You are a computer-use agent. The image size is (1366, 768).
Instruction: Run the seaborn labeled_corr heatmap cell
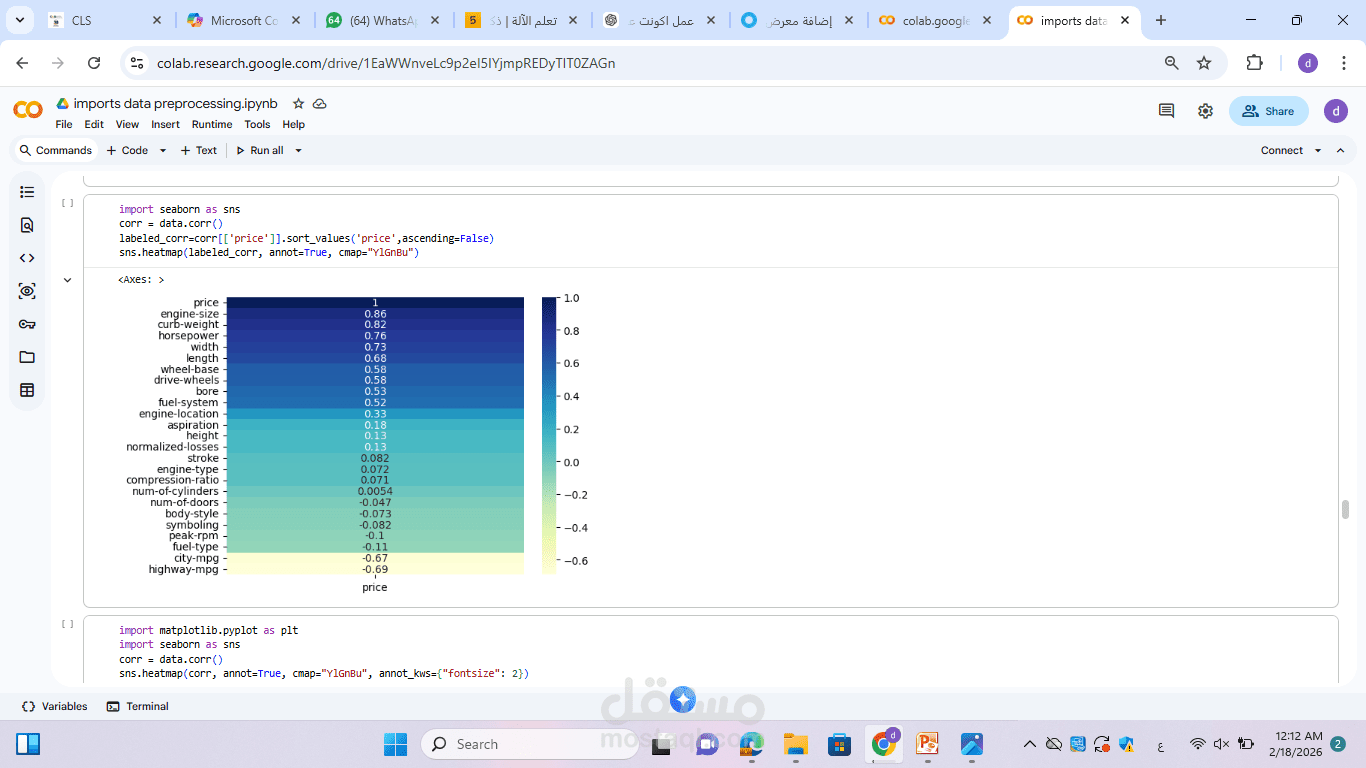tap(67, 203)
